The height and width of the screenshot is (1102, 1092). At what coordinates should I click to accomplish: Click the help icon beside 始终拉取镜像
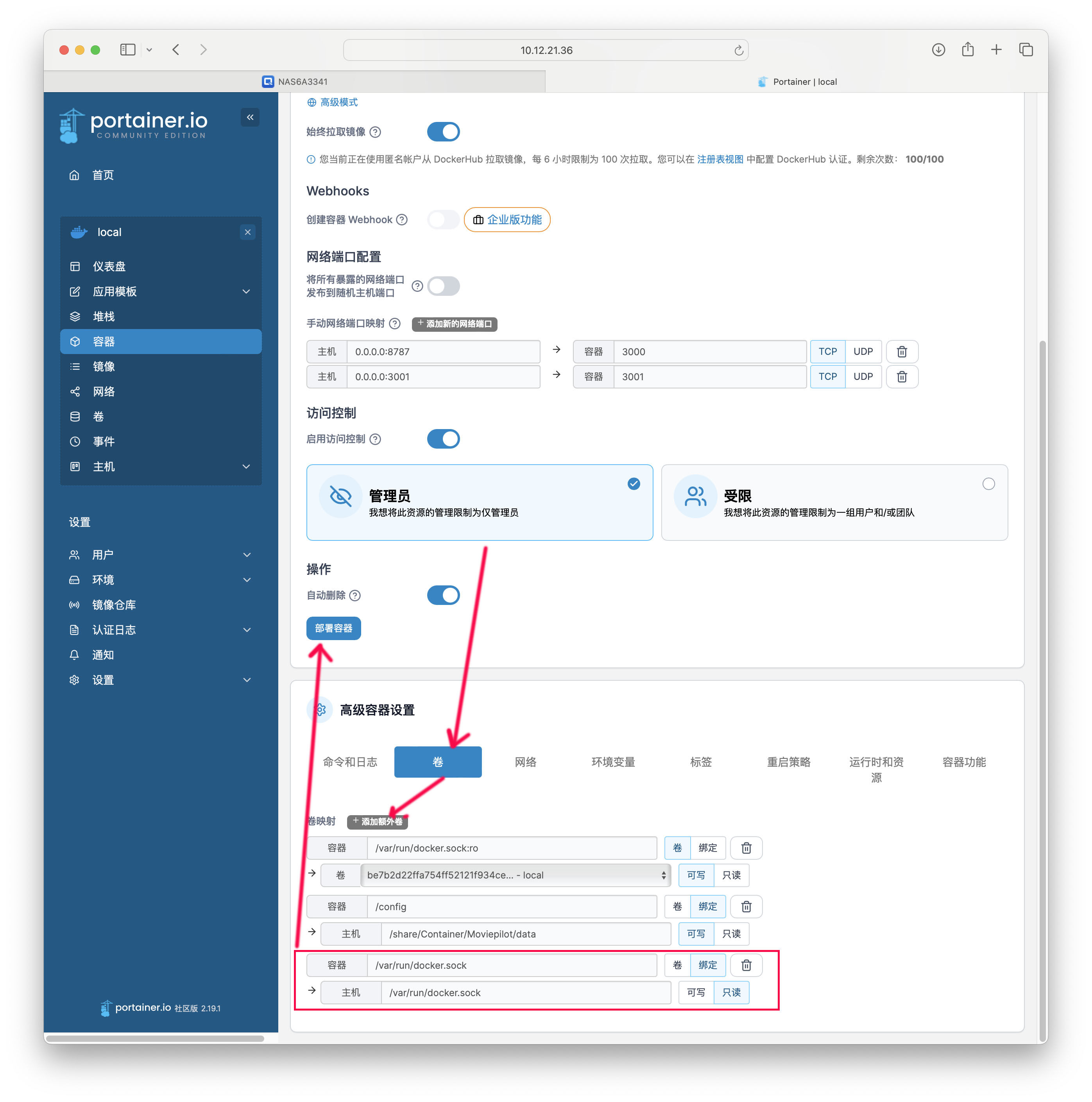(375, 132)
